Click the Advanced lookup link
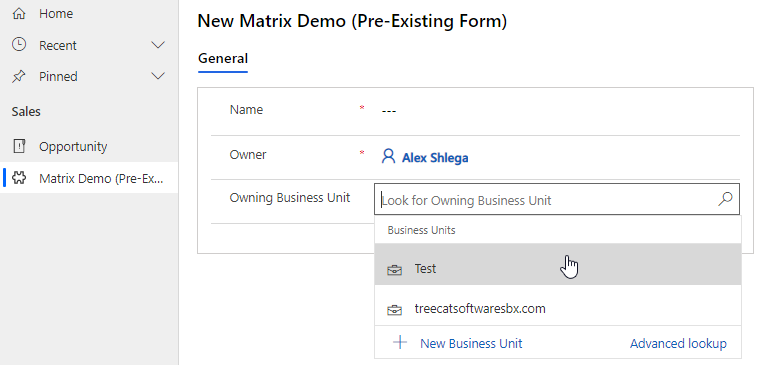The height and width of the screenshot is (365, 764). click(678, 344)
